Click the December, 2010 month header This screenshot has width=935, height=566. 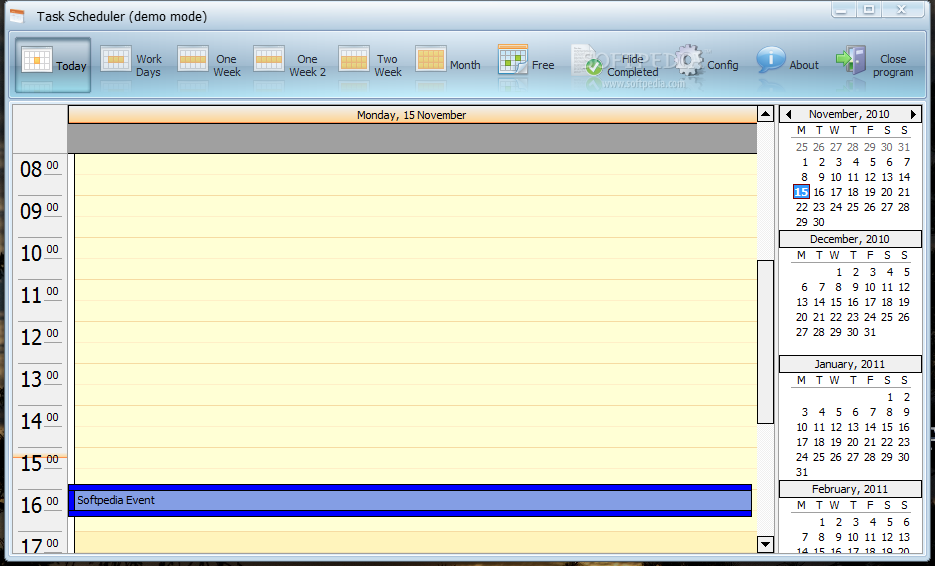(850, 239)
